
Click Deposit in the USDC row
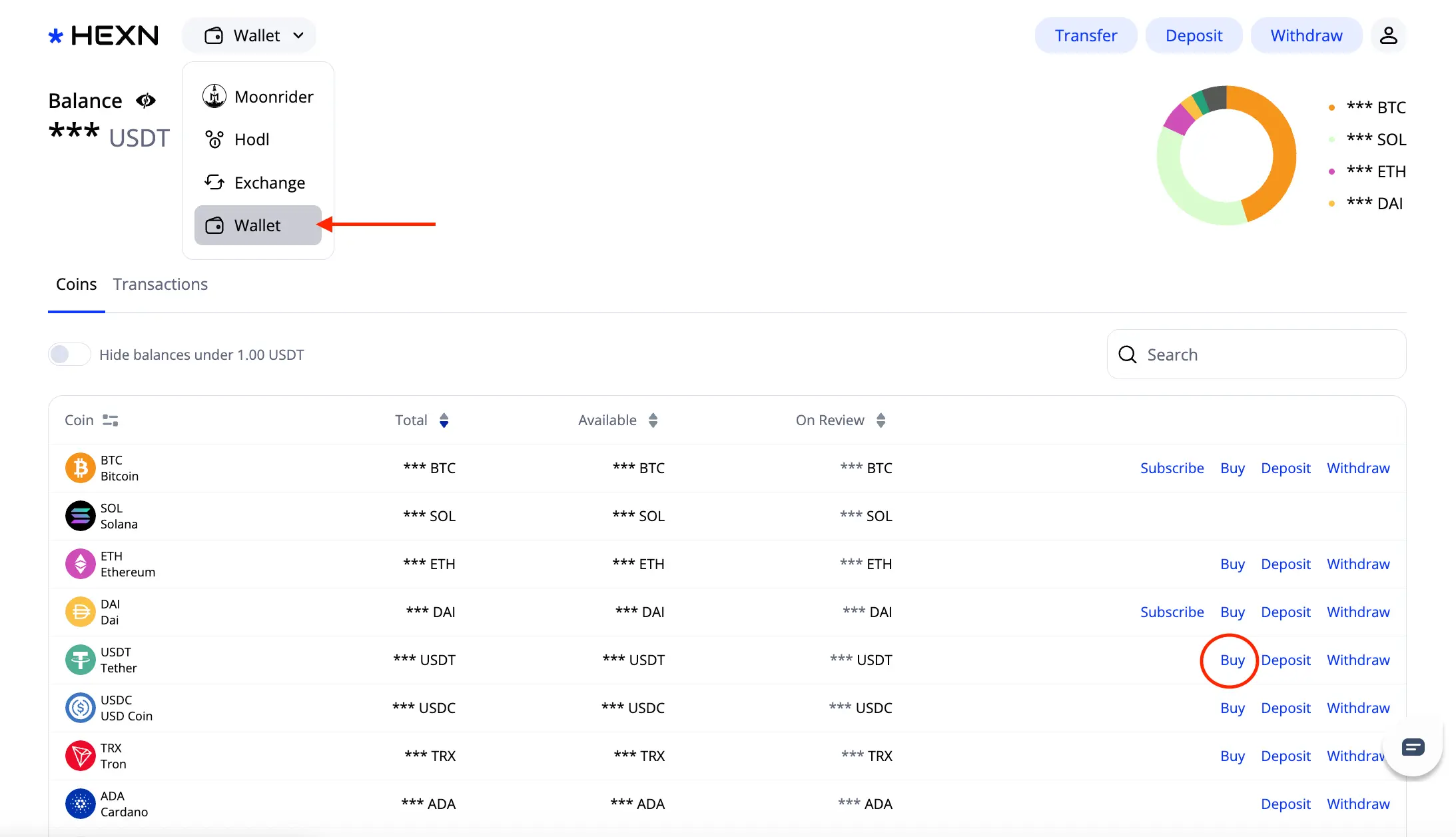[1285, 708]
